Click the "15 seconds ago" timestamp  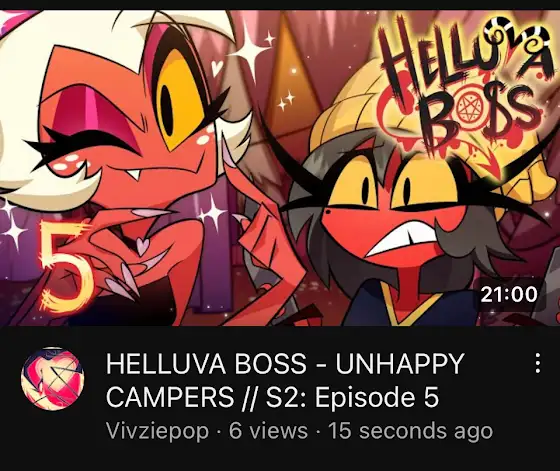click(x=410, y=431)
